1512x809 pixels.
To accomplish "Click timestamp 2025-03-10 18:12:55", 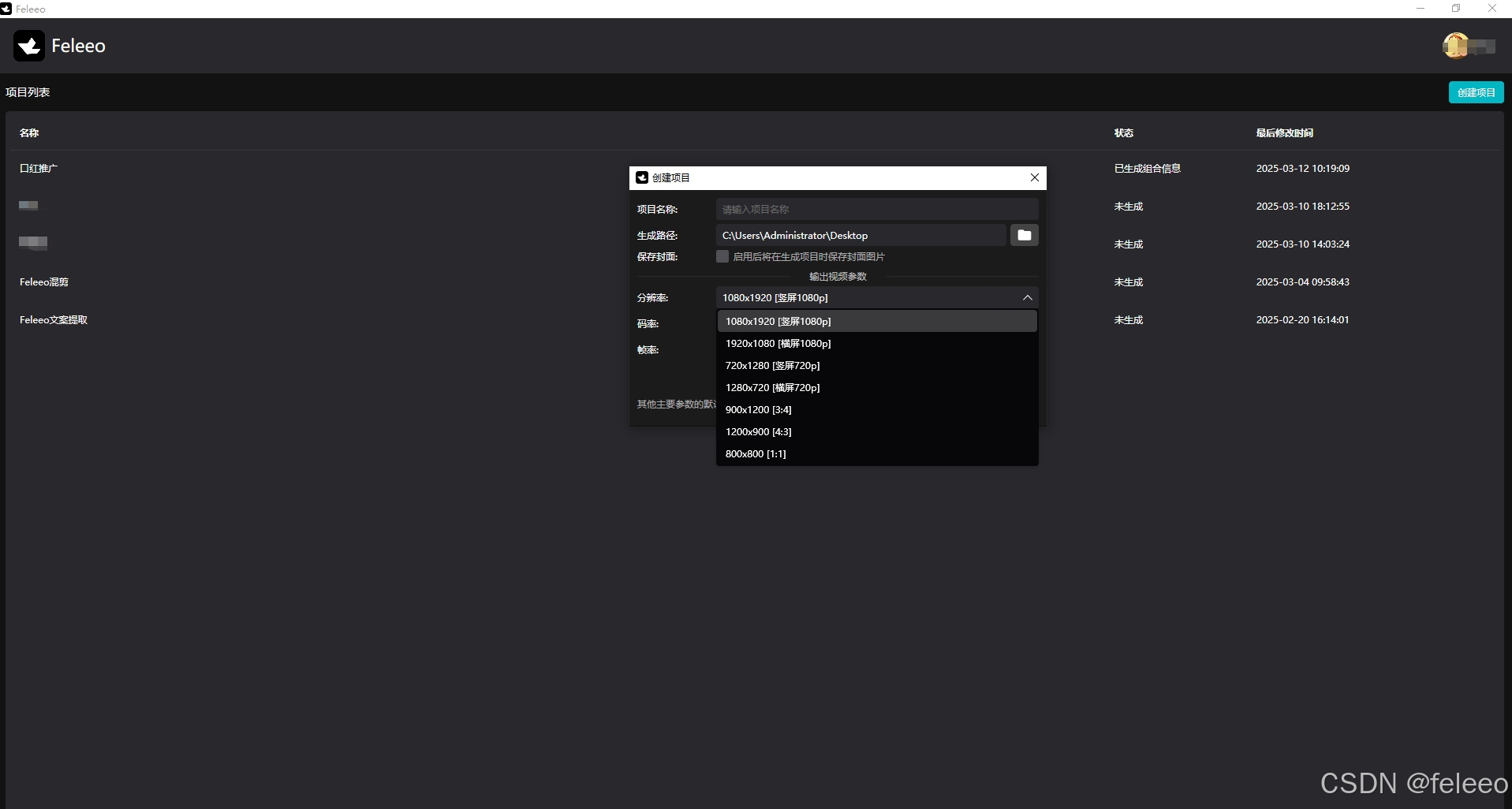I will [1302, 206].
